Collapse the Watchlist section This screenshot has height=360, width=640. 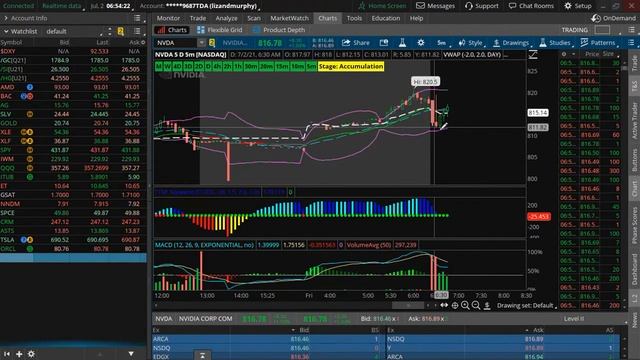6,31
